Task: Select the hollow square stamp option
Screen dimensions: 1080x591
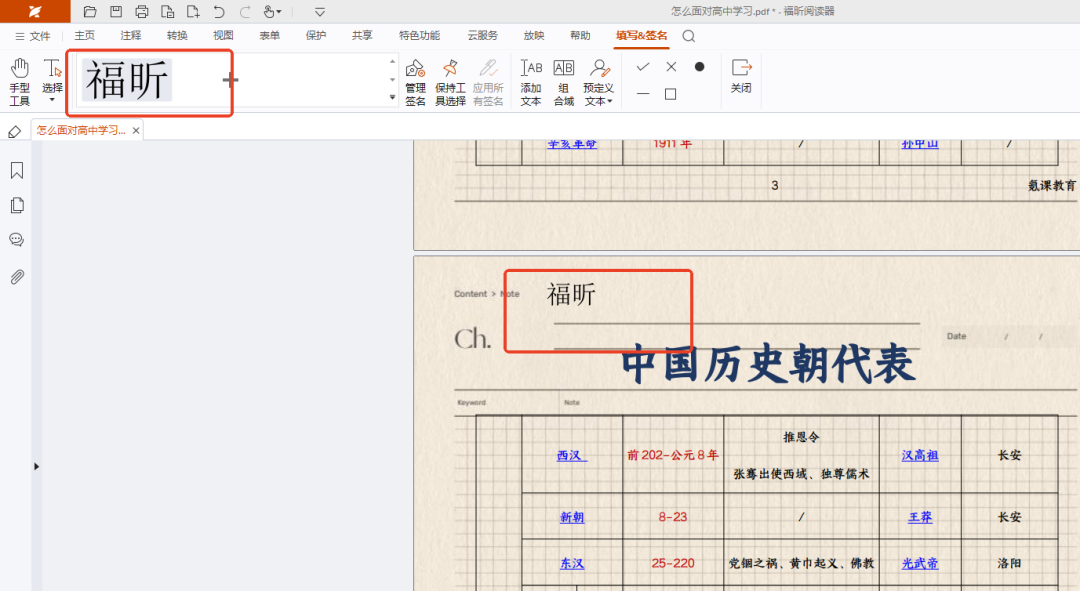Action: tap(671, 93)
